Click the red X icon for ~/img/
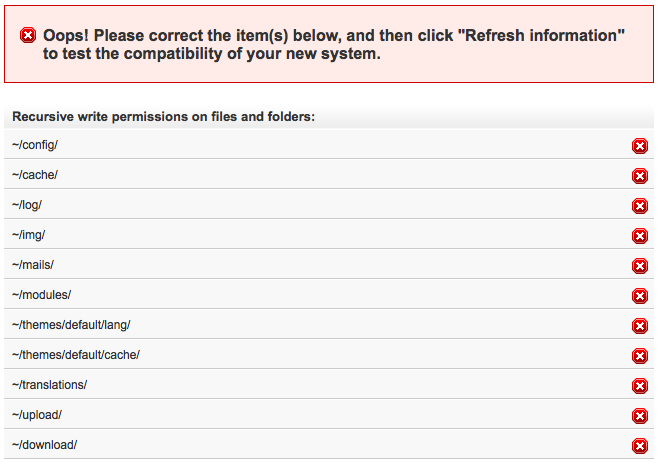 [x=640, y=236]
